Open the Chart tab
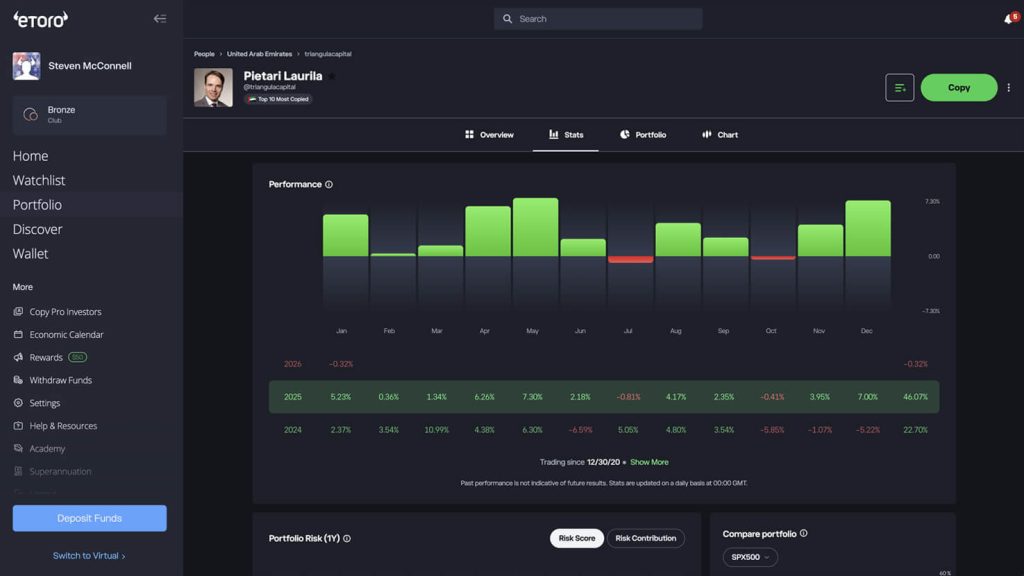This screenshot has width=1024, height=576. [720, 135]
